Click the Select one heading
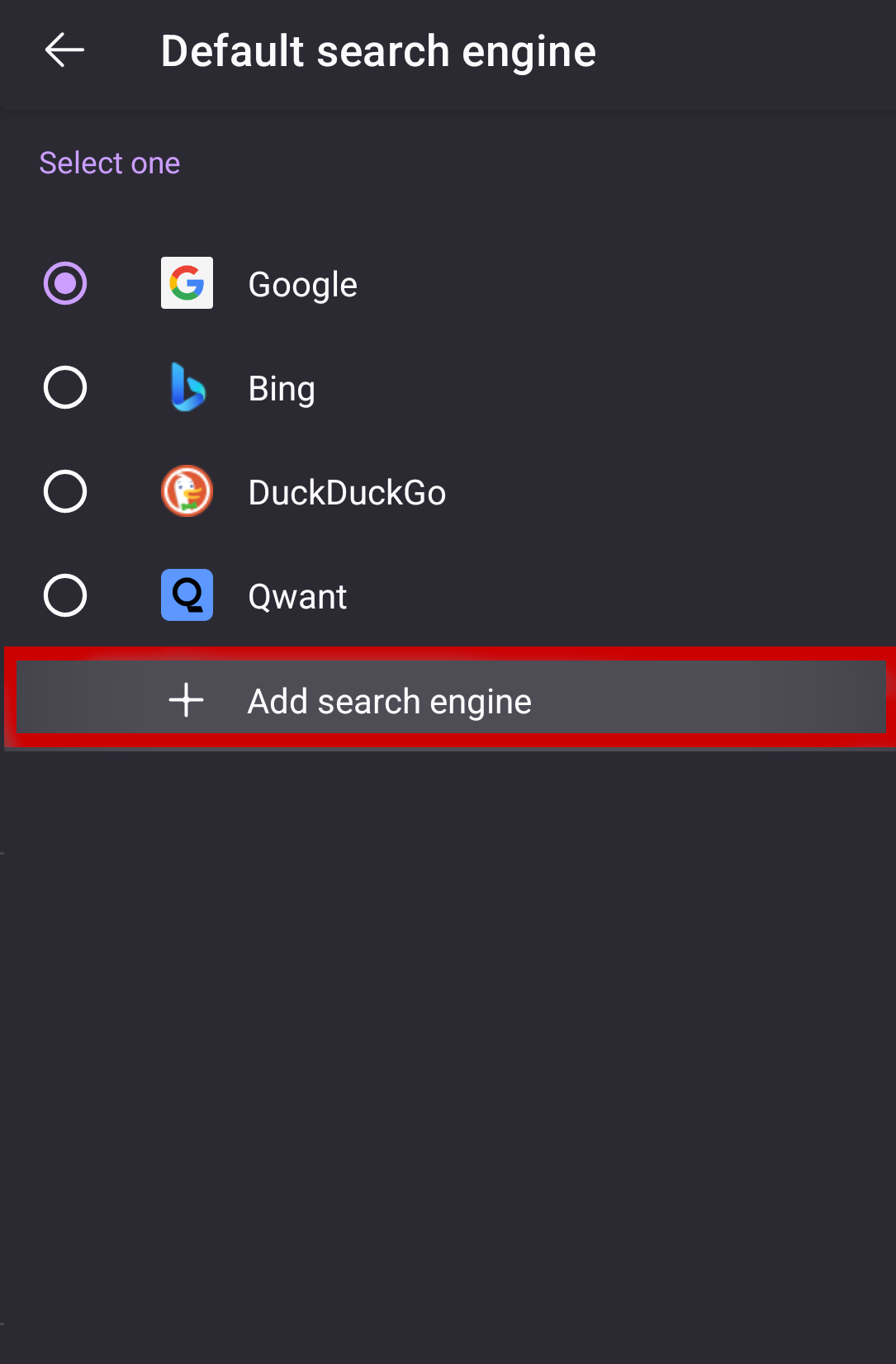Screen dimensions: 896x1364 click(x=110, y=163)
